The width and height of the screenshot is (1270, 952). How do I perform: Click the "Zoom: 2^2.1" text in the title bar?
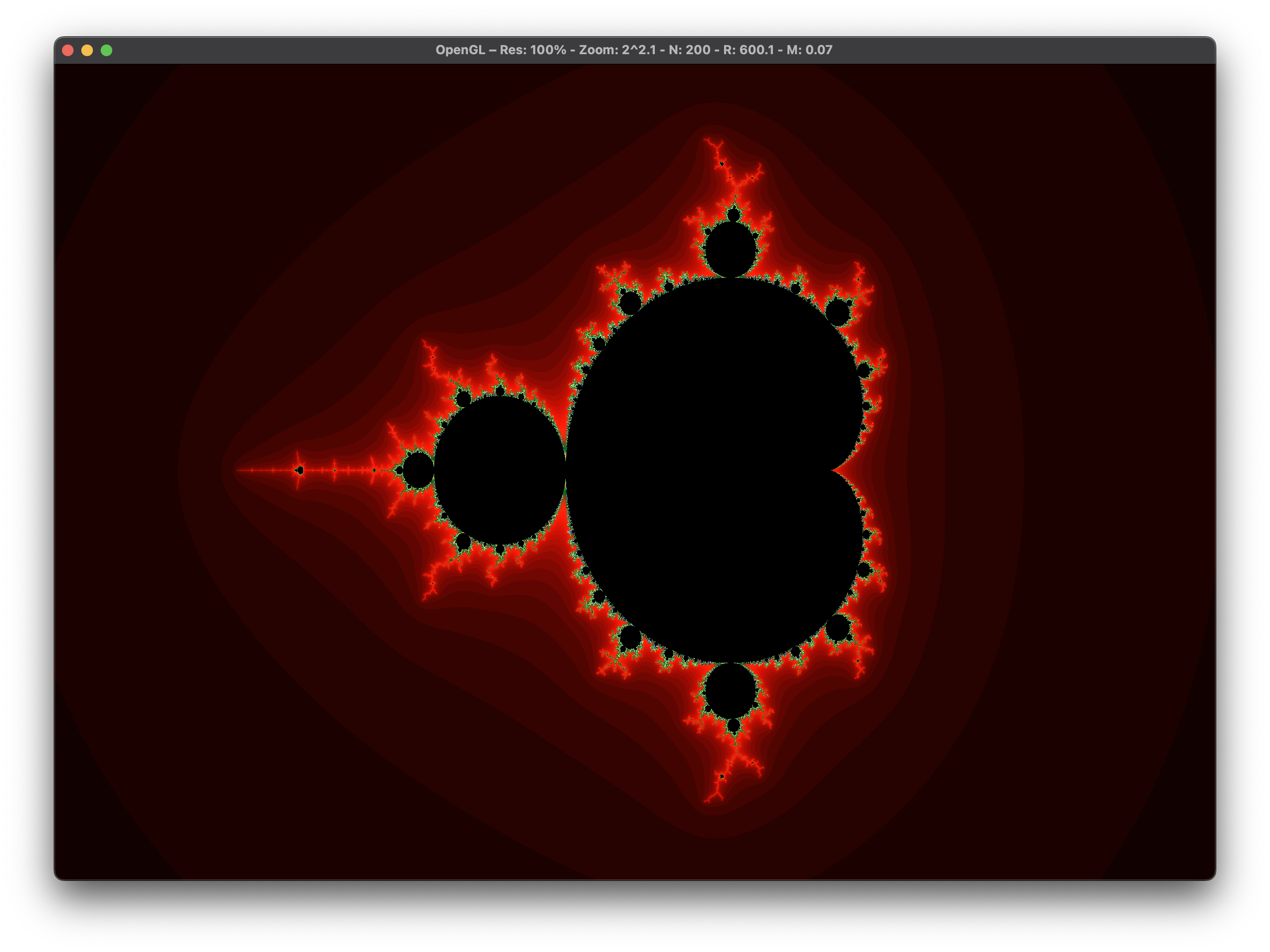[x=617, y=50]
